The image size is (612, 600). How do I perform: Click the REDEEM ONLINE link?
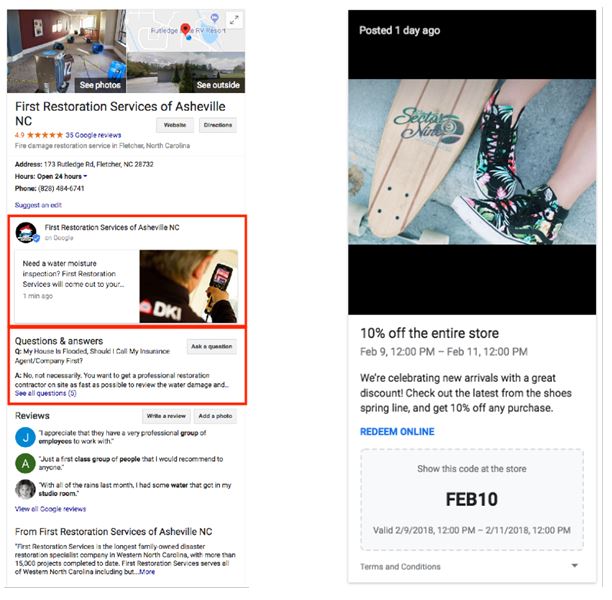point(397,432)
